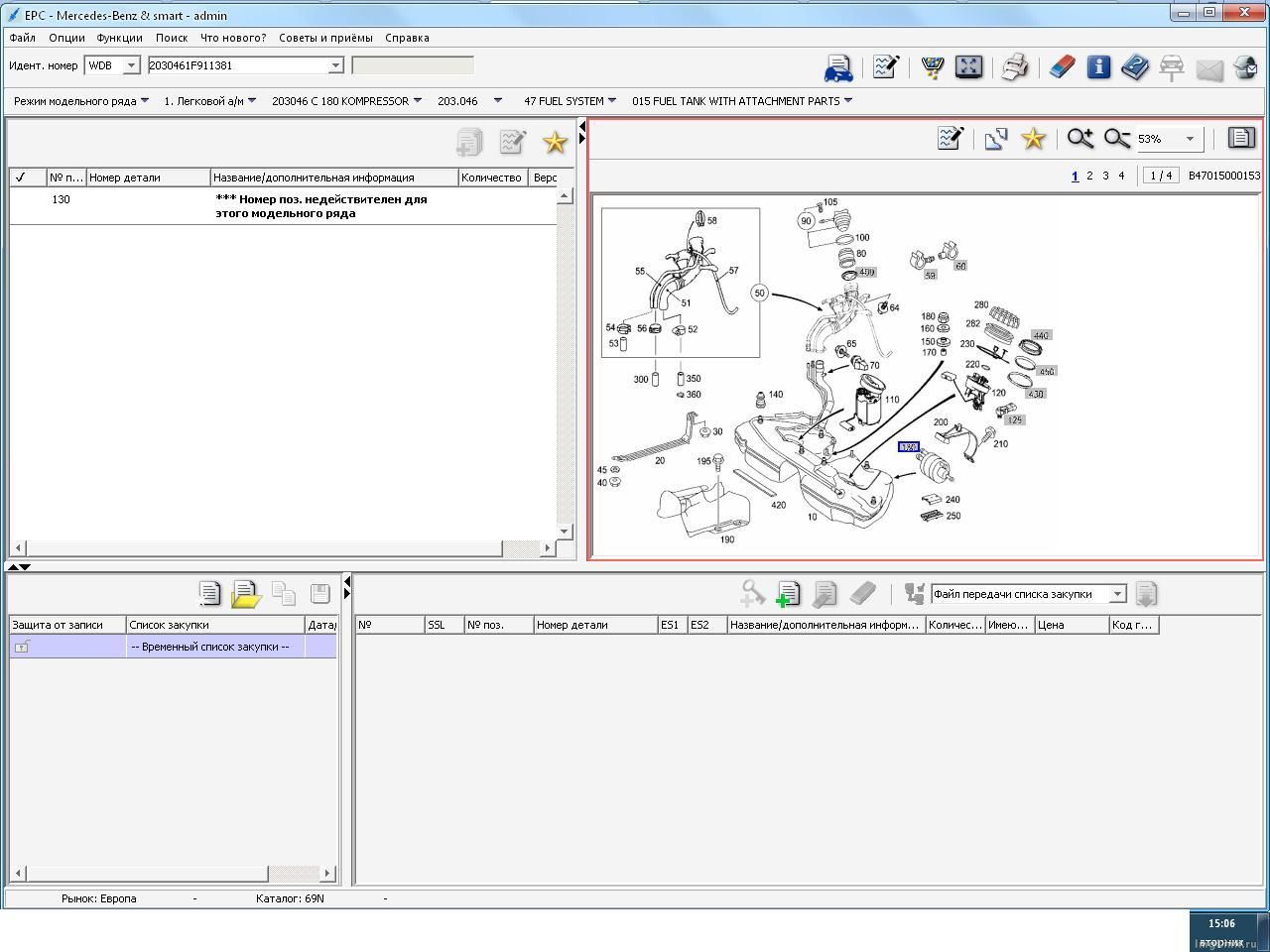Click the printer icon in top toolbar
1270x952 pixels.
point(1014,67)
